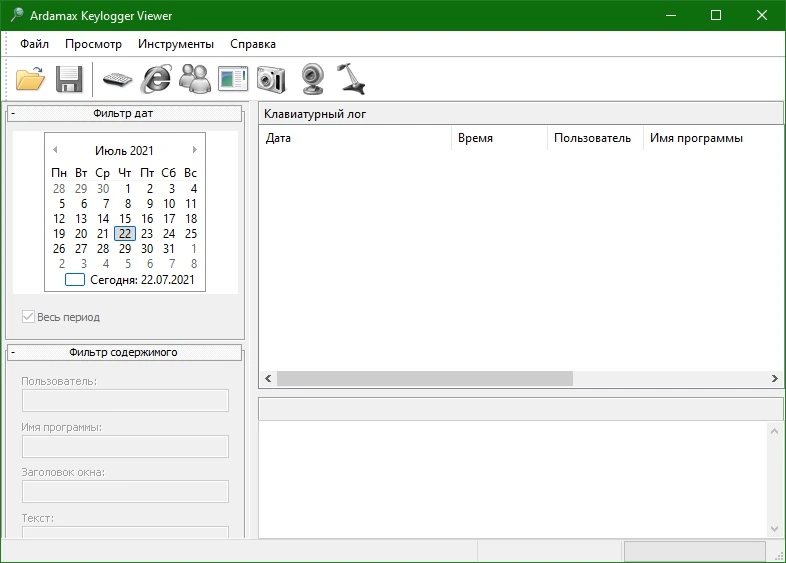Image resolution: width=786 pixels, height=563 pixels.
Task: Click the horizontal scrollbar thumb in log list
Action: (425, 379)
